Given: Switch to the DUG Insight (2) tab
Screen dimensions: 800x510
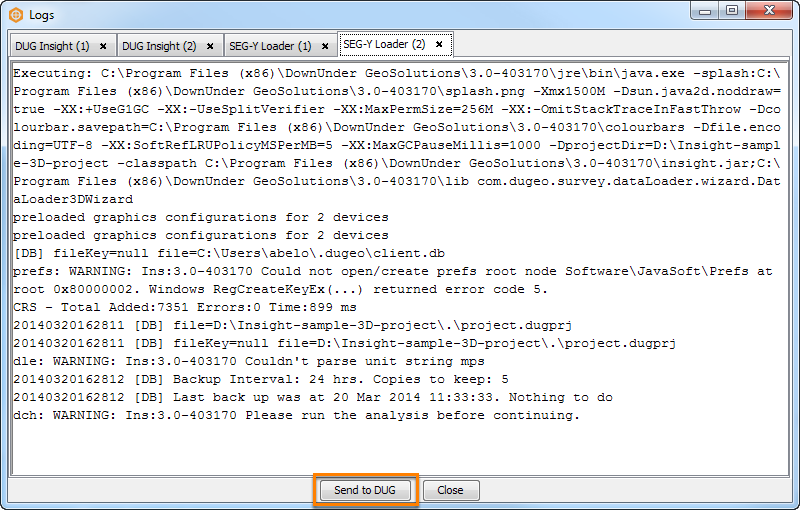Looking at the screenshot, I should point(170,46).
